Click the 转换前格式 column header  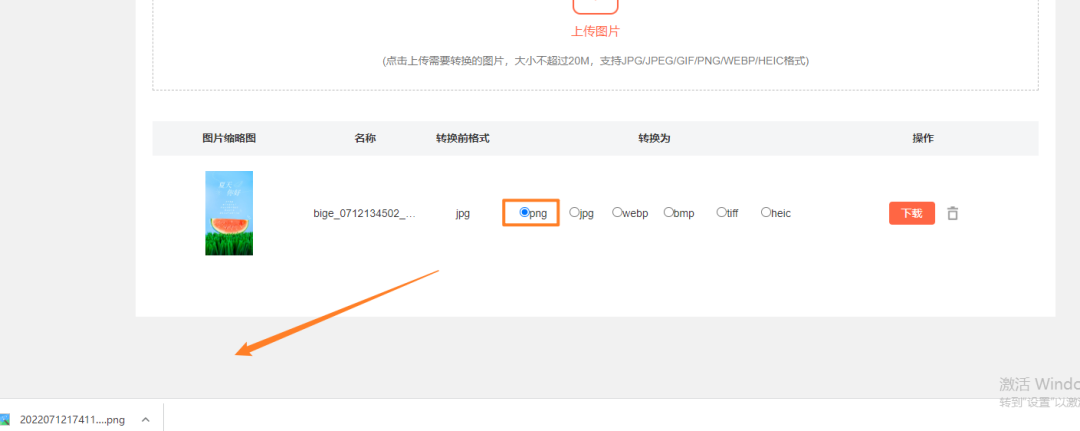pyautogui.click(x=463, y=138)
